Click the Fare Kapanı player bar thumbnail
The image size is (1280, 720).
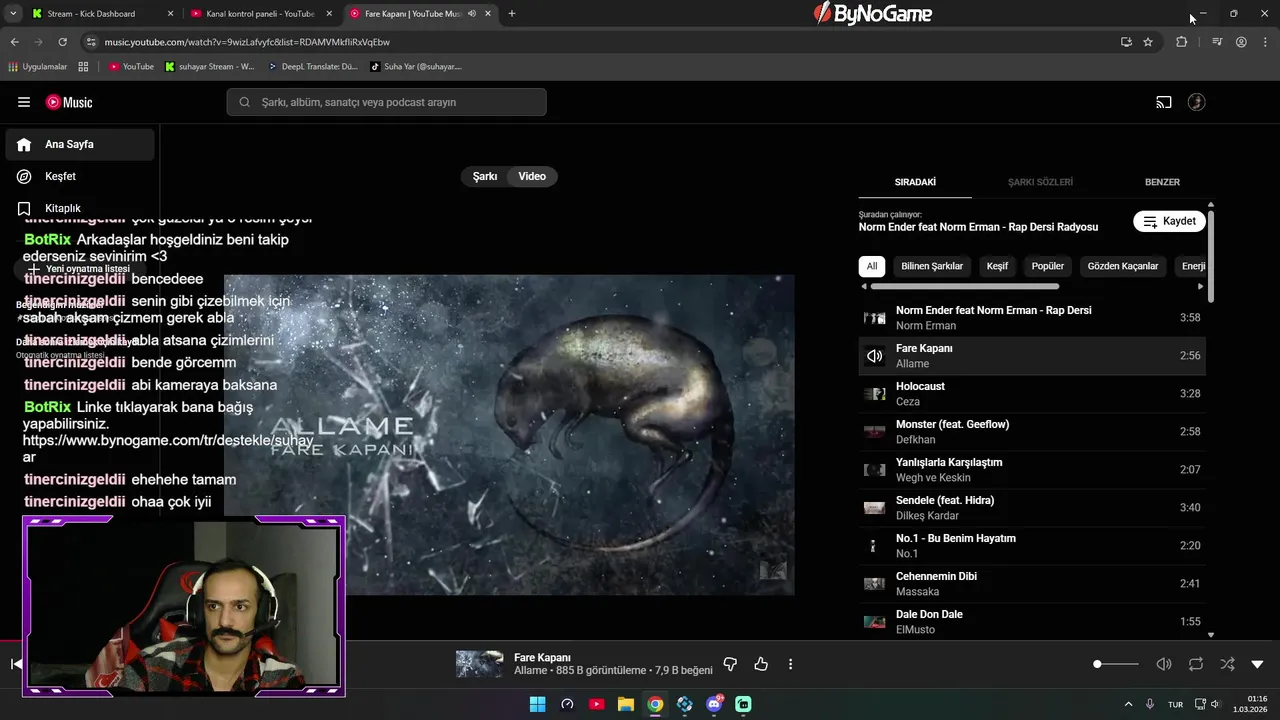(x=479, y=664)
